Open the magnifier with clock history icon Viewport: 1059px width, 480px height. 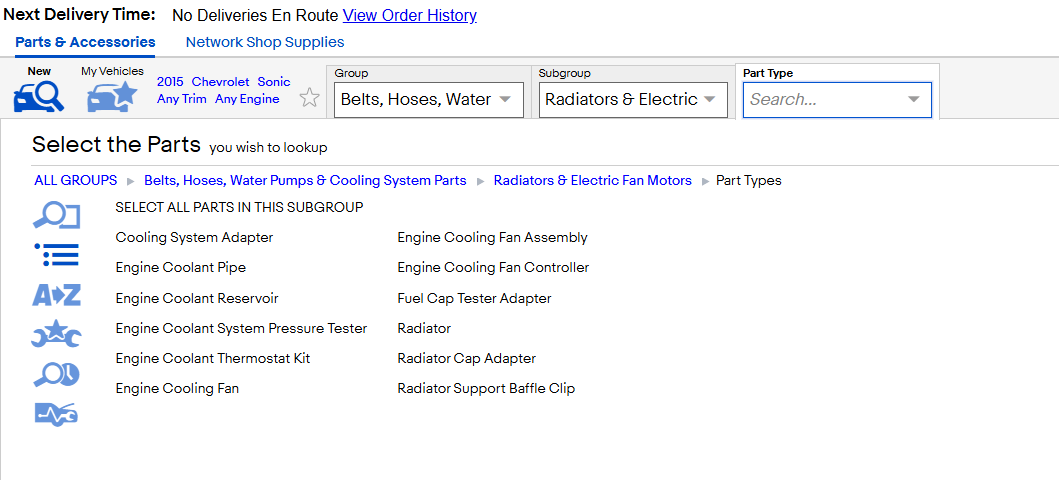pyautogui.click(x=57, y=375)
